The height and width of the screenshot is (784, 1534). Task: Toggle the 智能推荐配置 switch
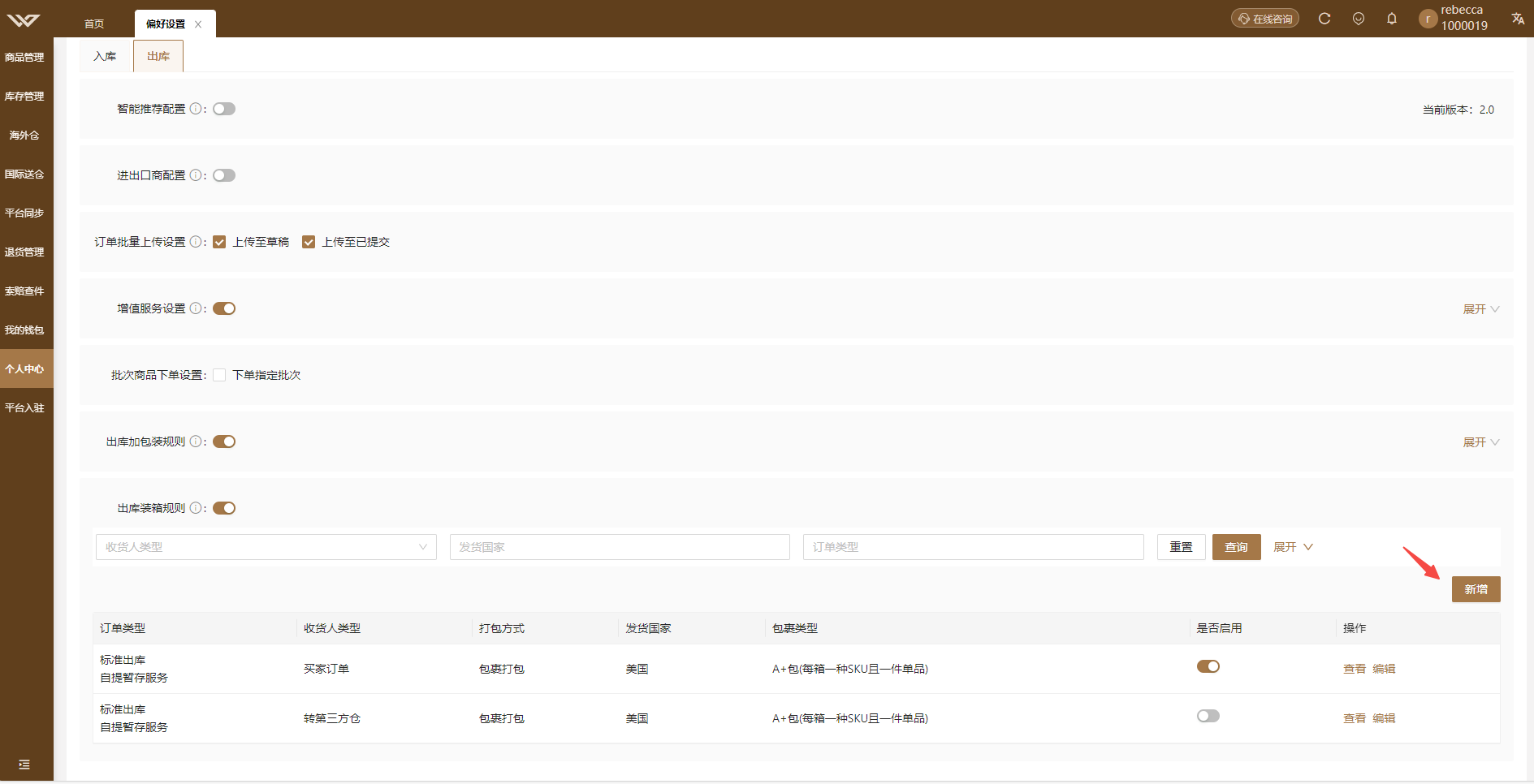click(224, 109)
